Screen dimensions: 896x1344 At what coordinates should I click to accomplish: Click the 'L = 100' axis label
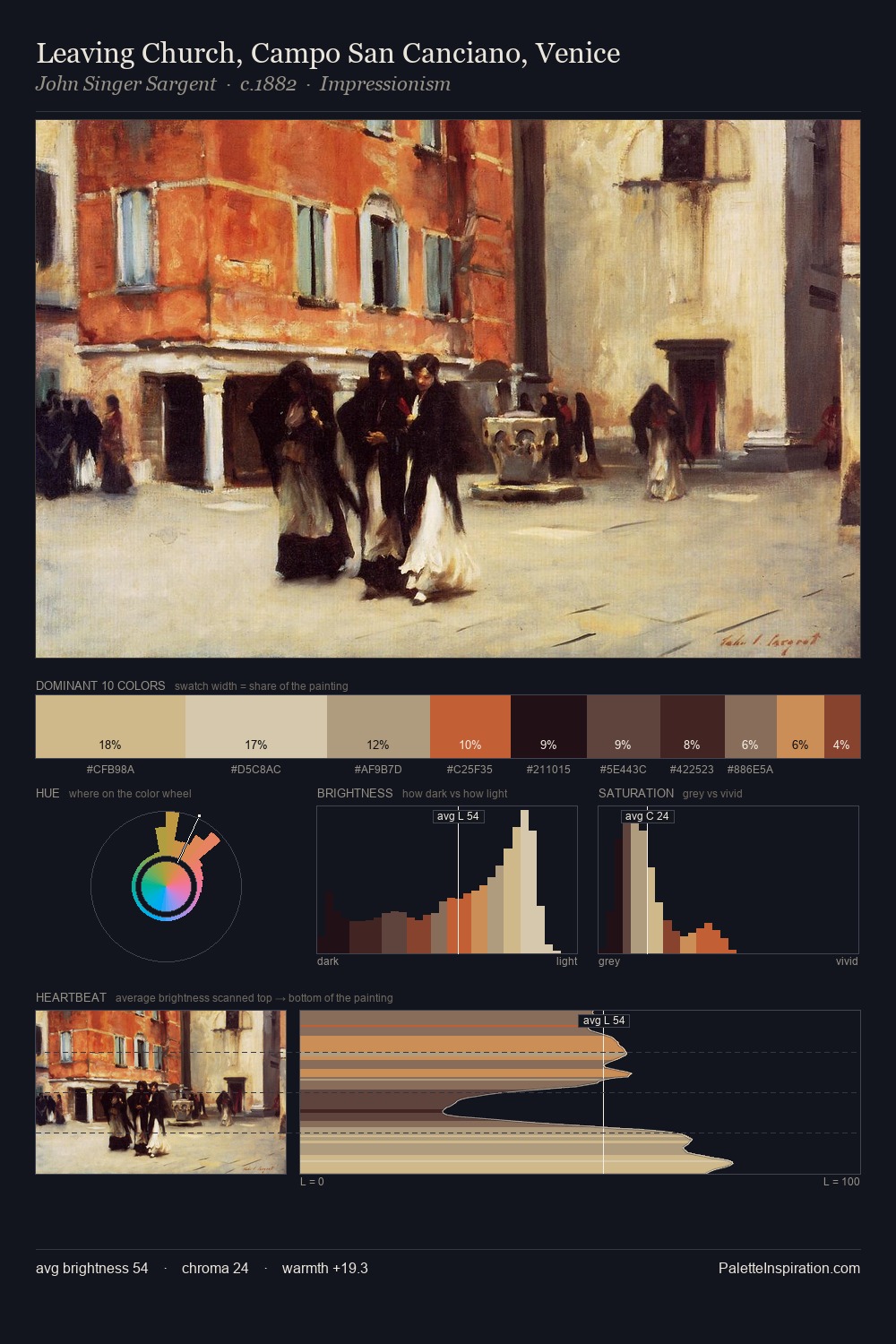pos(841,1182)
